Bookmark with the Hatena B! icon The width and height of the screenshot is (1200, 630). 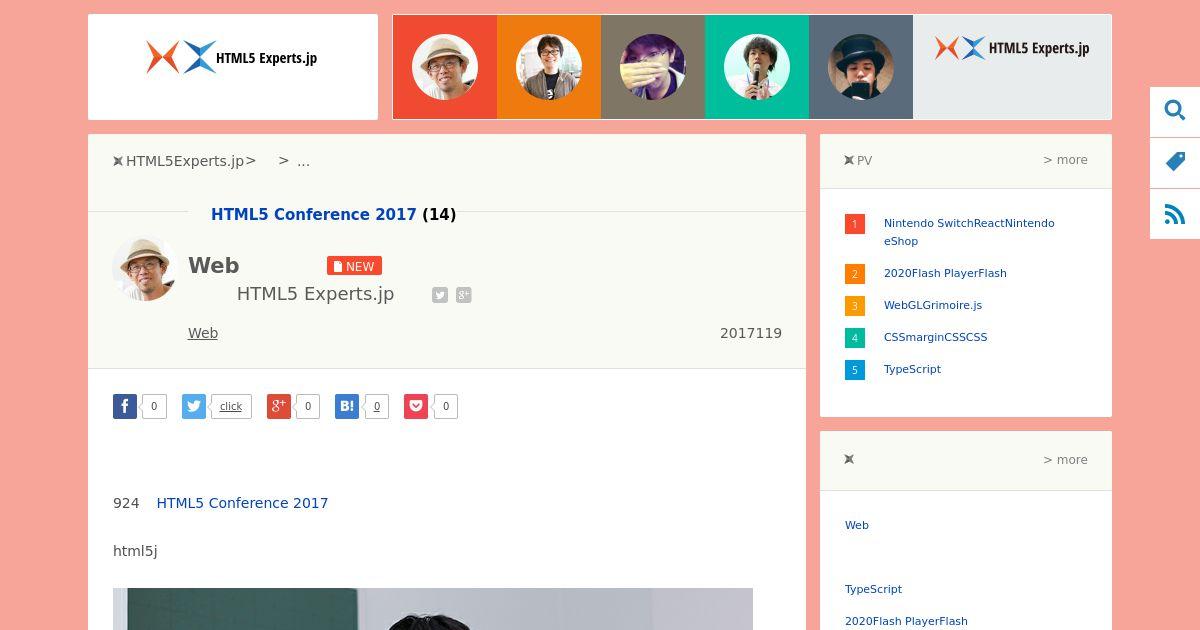pos(347,406)
